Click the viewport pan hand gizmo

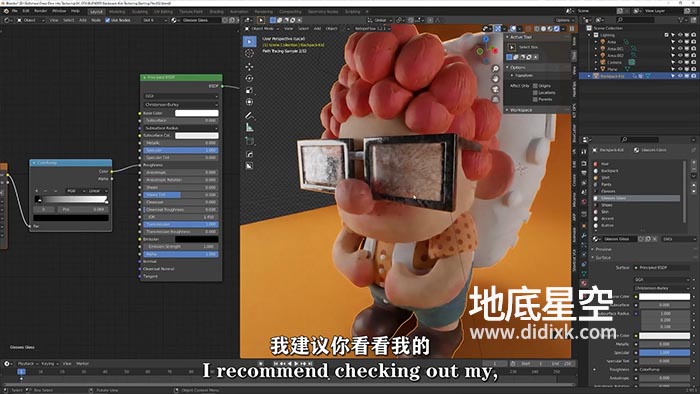pos(495,79)
